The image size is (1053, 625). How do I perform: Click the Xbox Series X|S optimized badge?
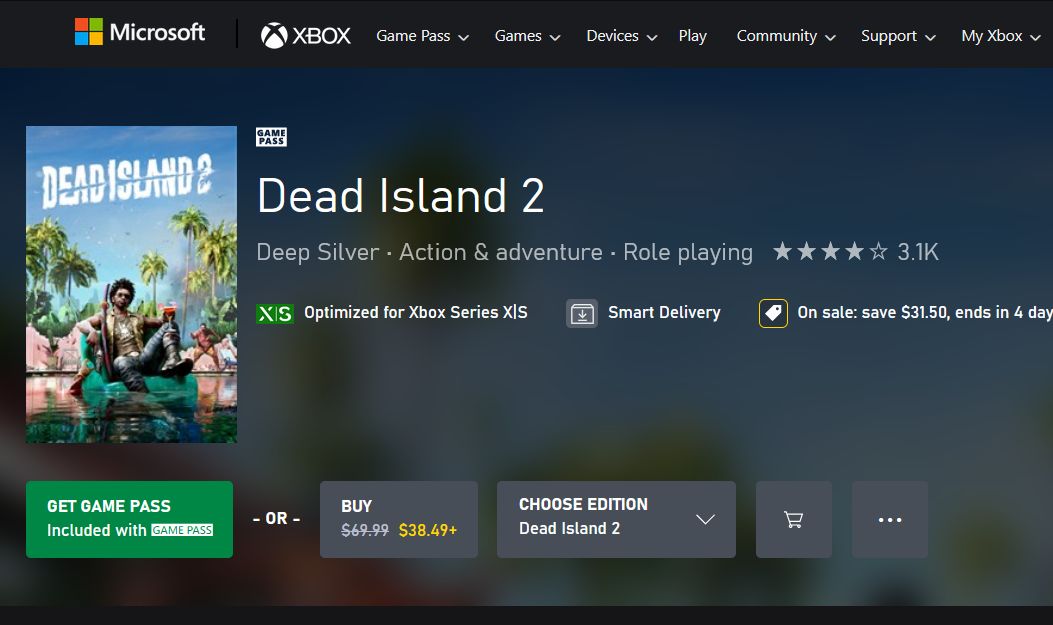[275, 313]
